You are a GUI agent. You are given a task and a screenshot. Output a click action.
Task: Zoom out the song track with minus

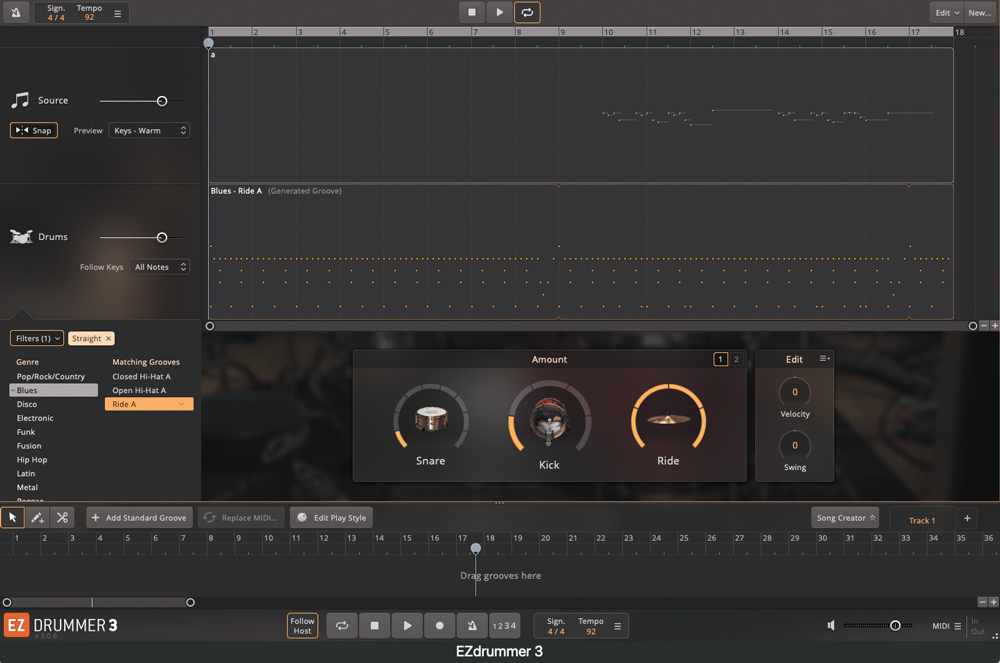[983, 602]
